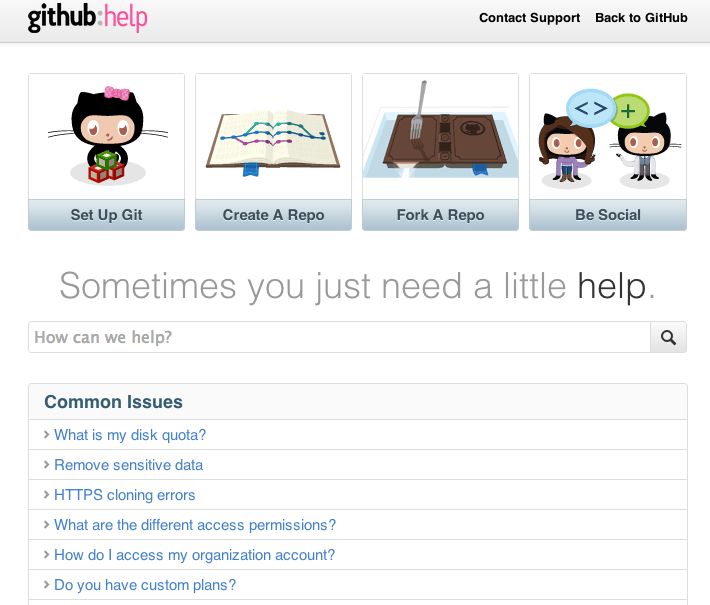The image size is (710, 605).
Task: Open the Set Up Git guide
Action: (x=106, y=215)
